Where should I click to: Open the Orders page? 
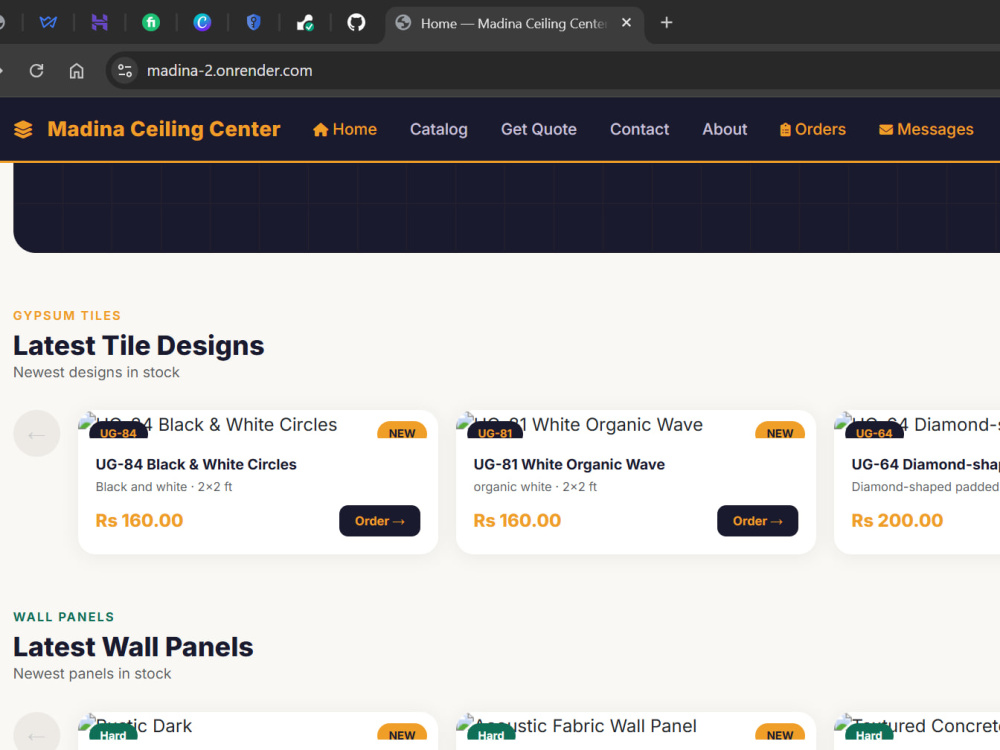(813, 129)
